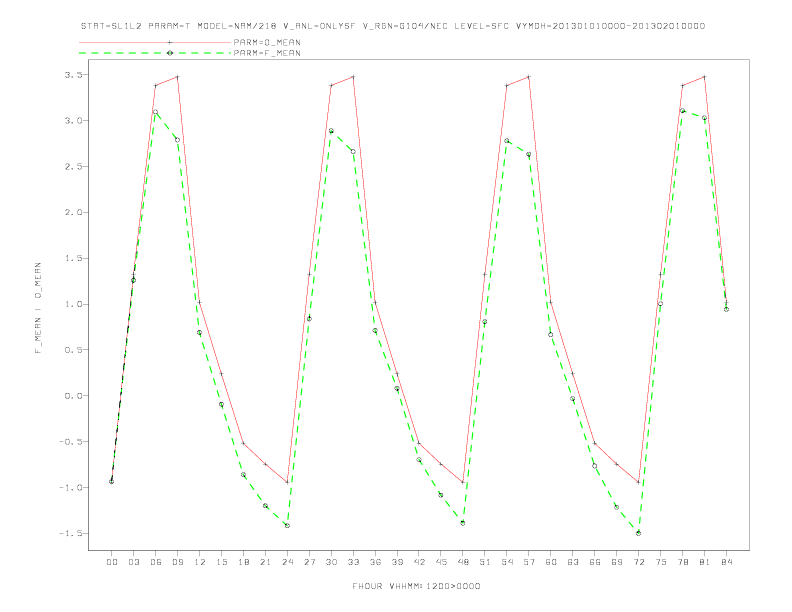Click the 12 forecast hour tick label
Screen dimensions: 792x612
tap(200, 562)
